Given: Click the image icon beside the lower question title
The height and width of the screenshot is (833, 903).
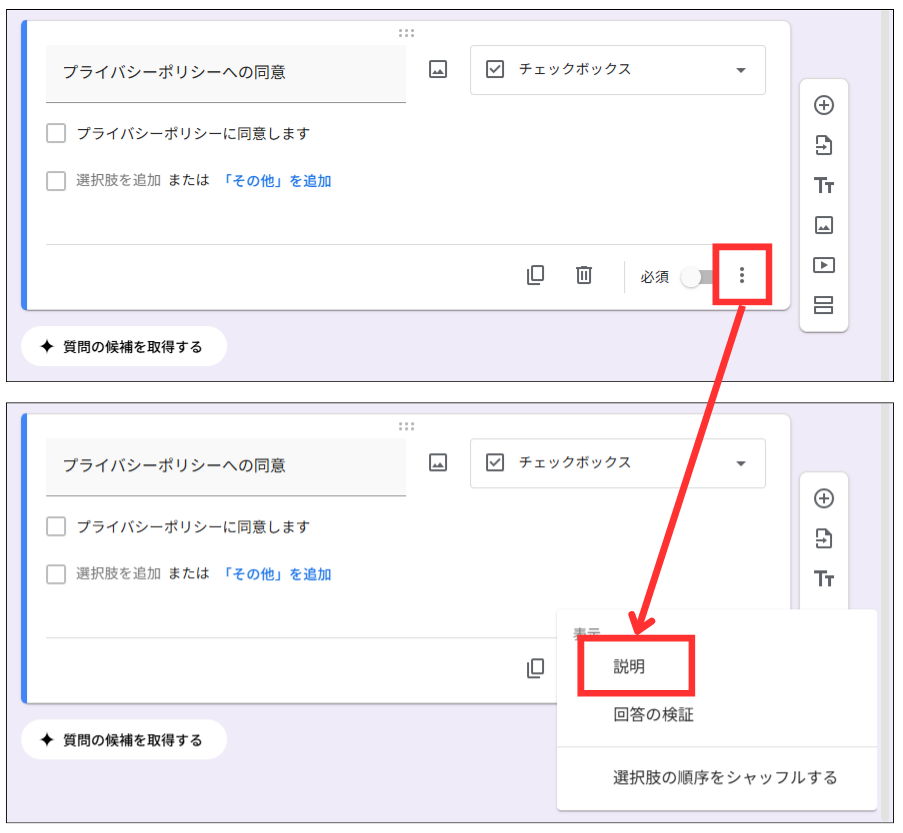Looking at the screenshot, I should coord(438,463).
